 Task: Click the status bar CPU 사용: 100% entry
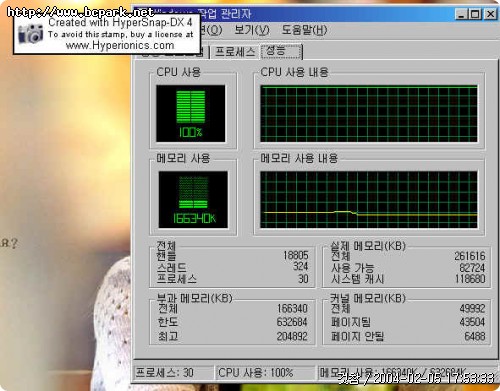265,373
